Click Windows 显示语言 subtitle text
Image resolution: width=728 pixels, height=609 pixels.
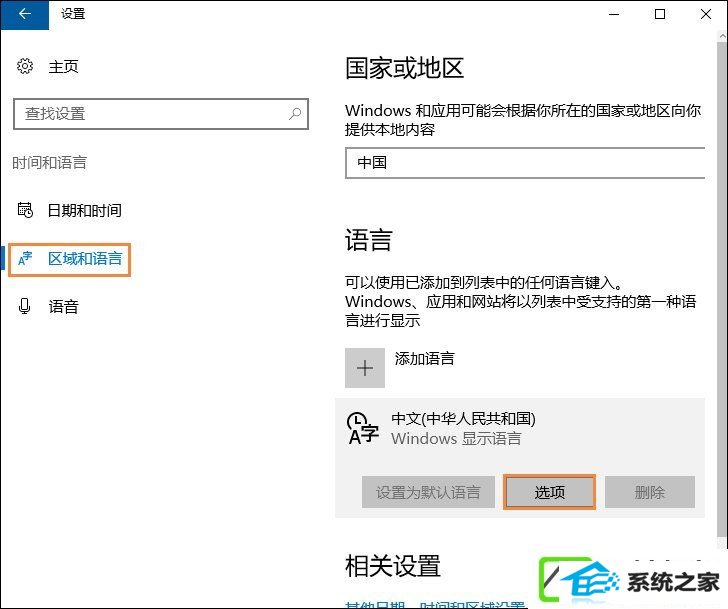pyautogui.click(x=456, y=439)
